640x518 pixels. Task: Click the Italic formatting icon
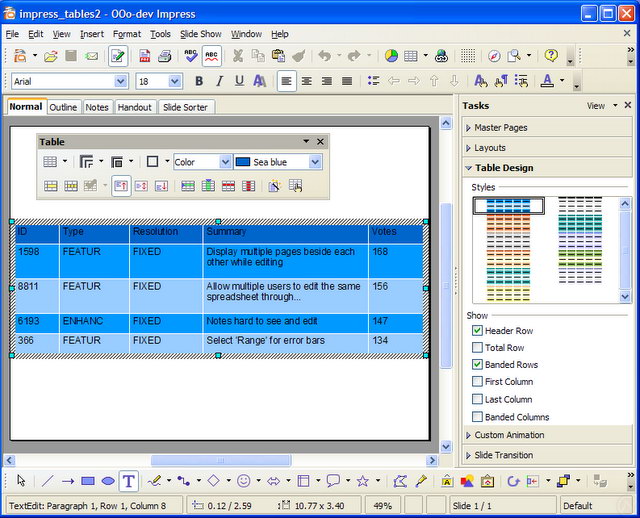coord(218,81)
